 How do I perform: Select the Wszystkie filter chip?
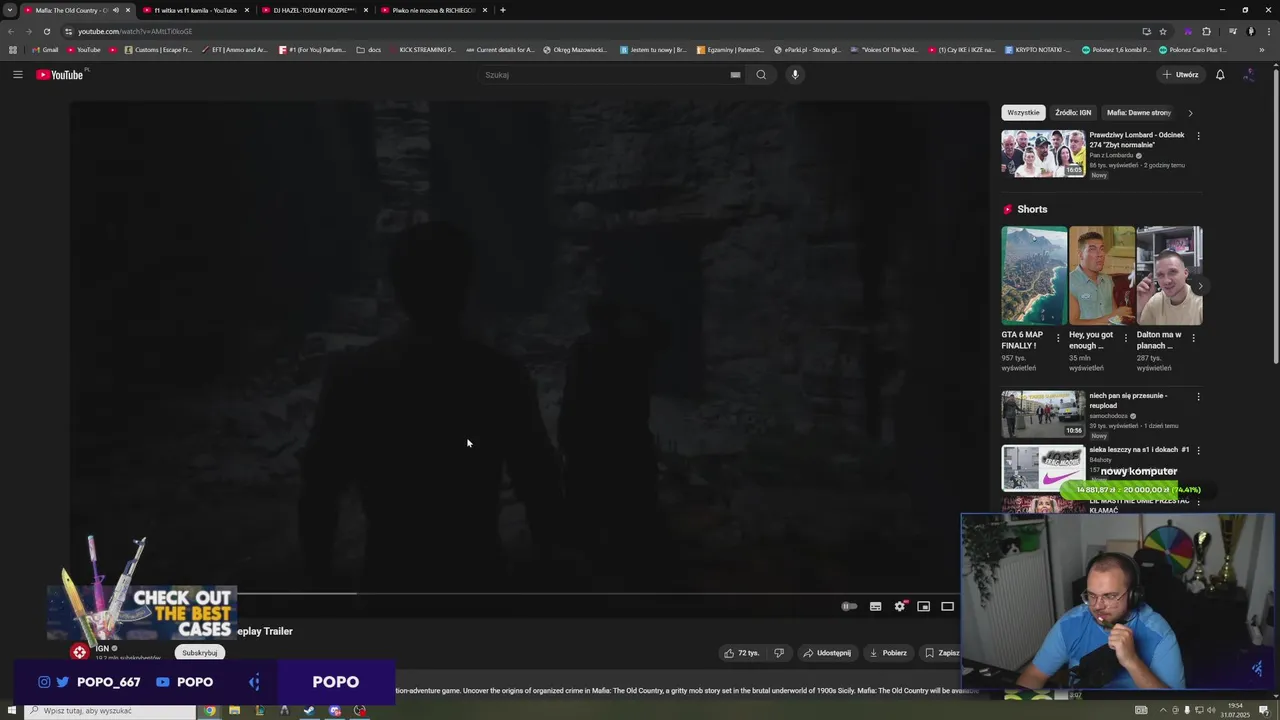[x=1023, y=113]
